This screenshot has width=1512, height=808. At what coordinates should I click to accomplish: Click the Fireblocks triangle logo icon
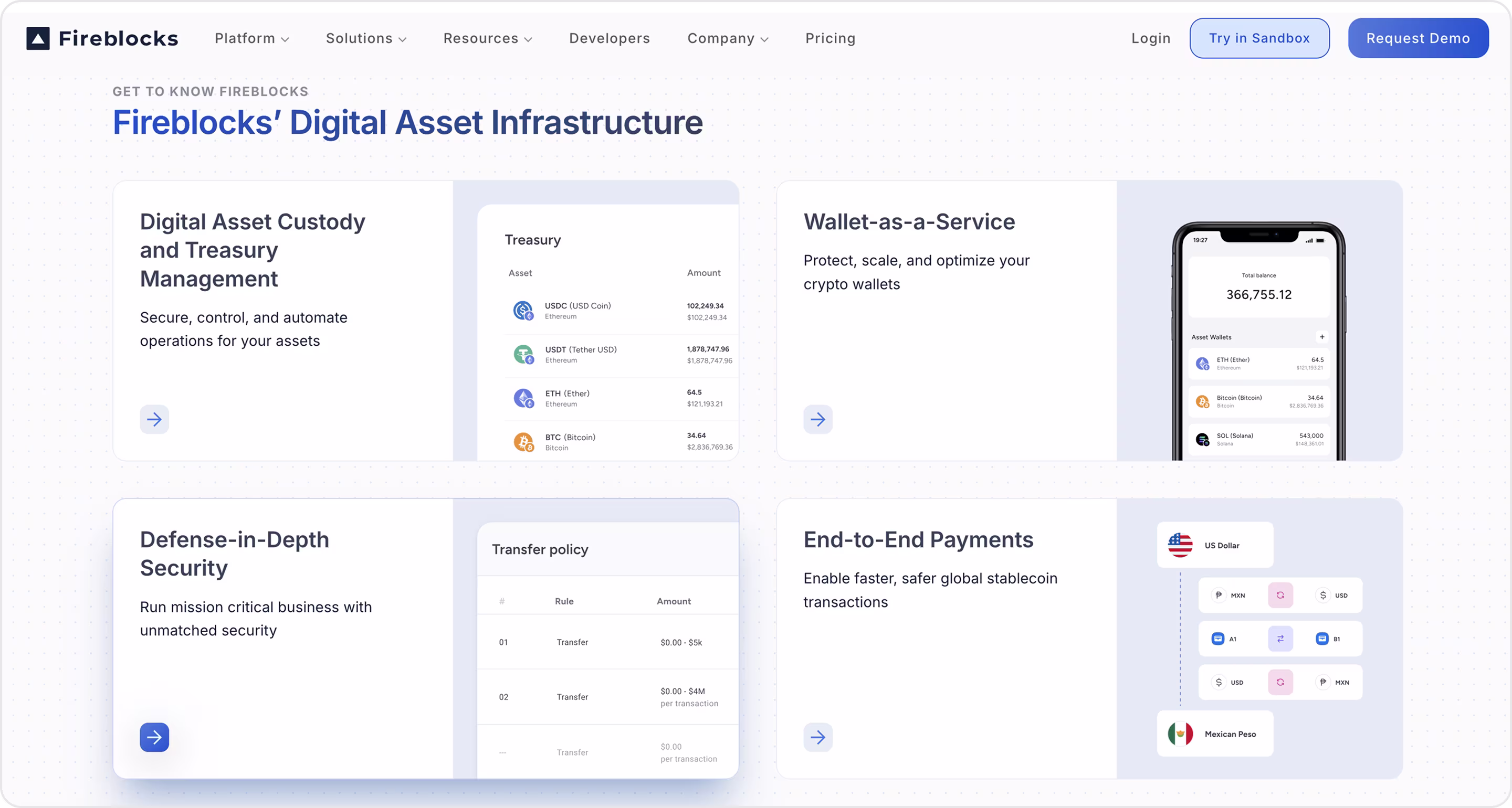coord(38,38)
